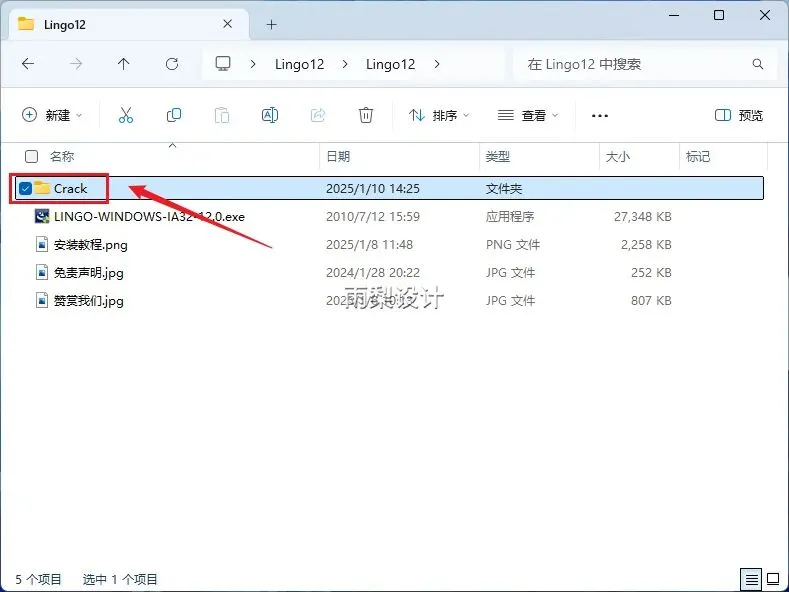
Task: Switch to details view in status bar
Action: pyautogui.click(x=751, y=579)
